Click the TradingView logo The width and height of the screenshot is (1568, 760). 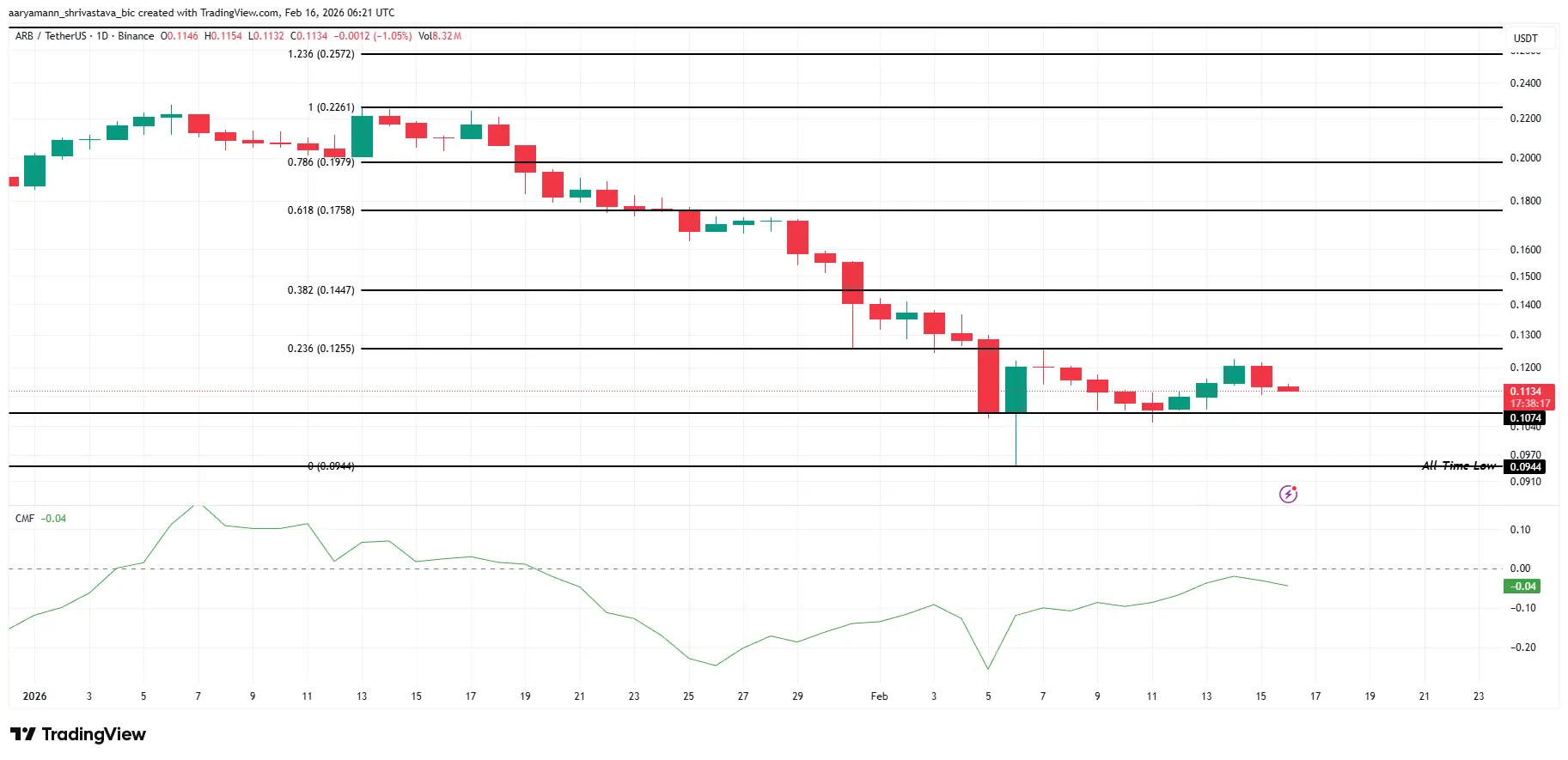[x=78, y=734]
